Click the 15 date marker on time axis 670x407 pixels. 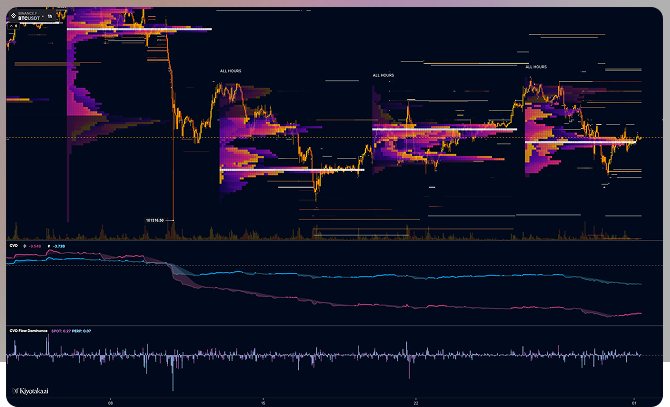point(262,400)
